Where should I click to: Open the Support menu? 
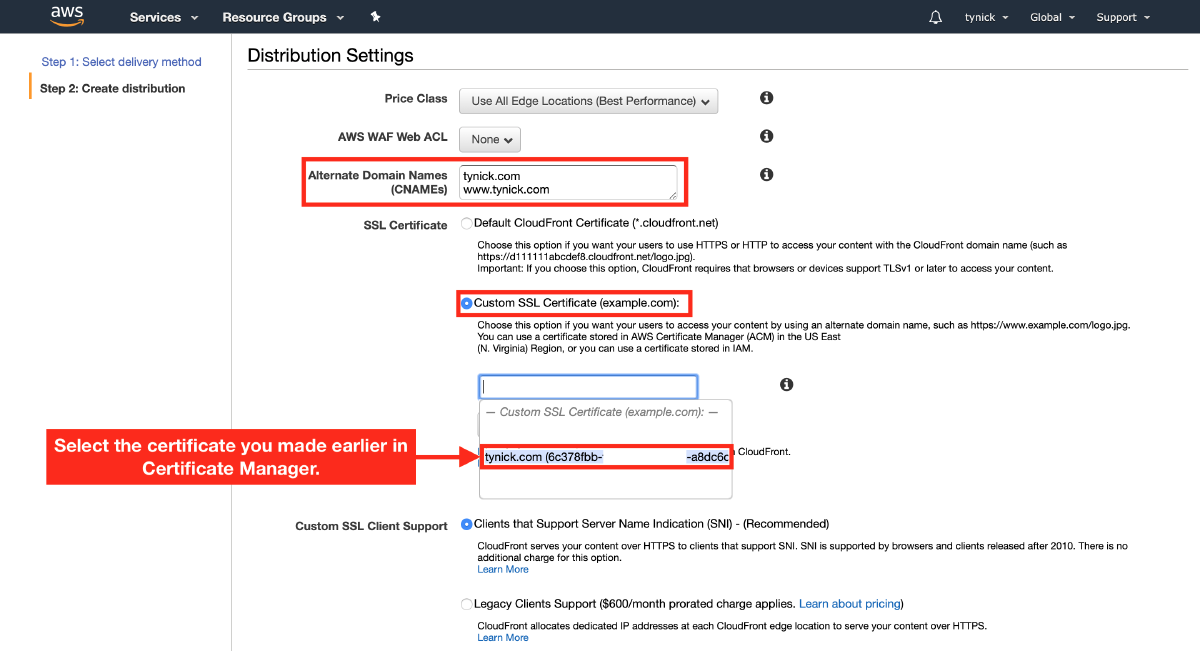pos(1123,17)
